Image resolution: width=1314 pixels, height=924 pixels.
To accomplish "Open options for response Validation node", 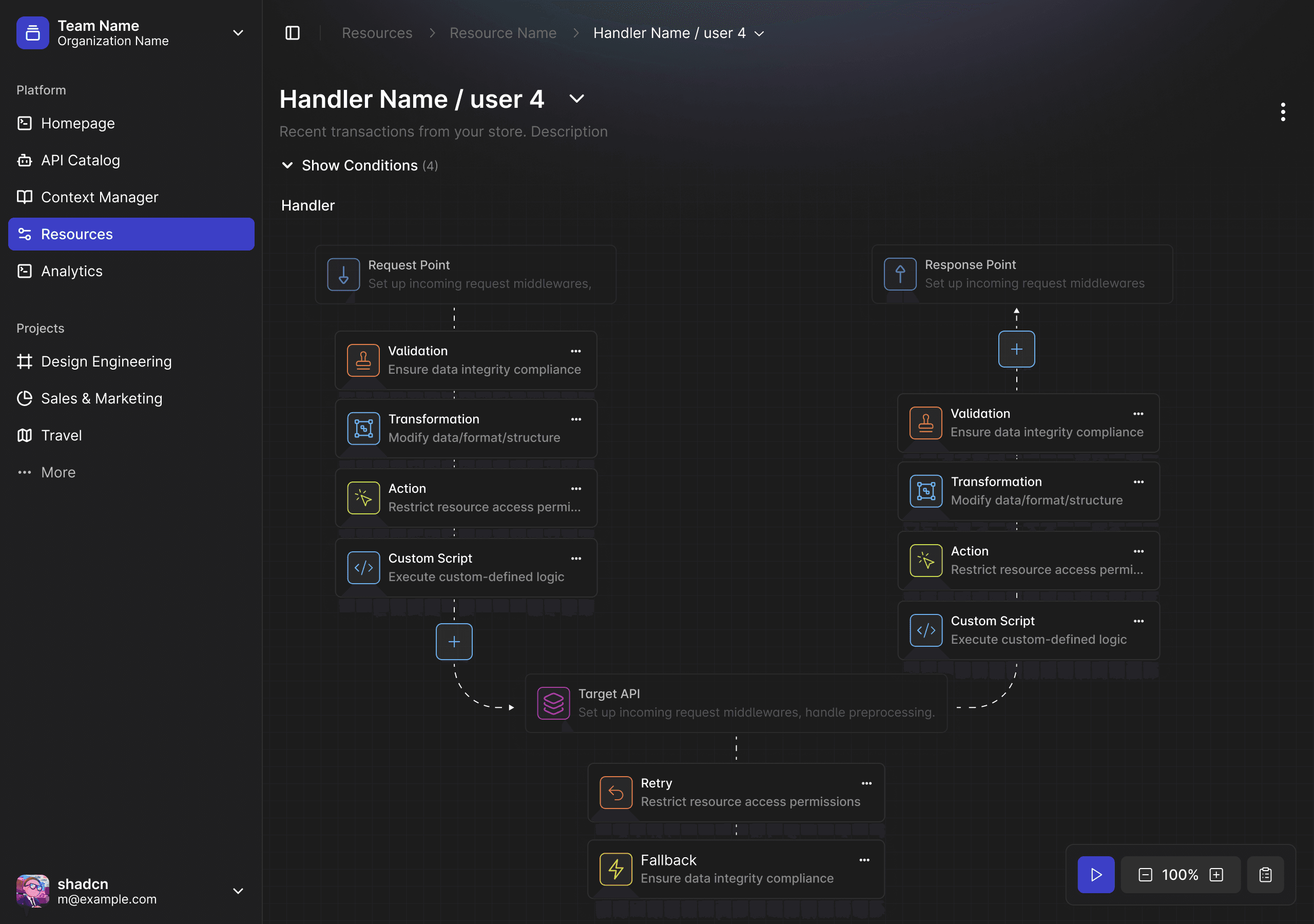I will [x=1138, y=413].
